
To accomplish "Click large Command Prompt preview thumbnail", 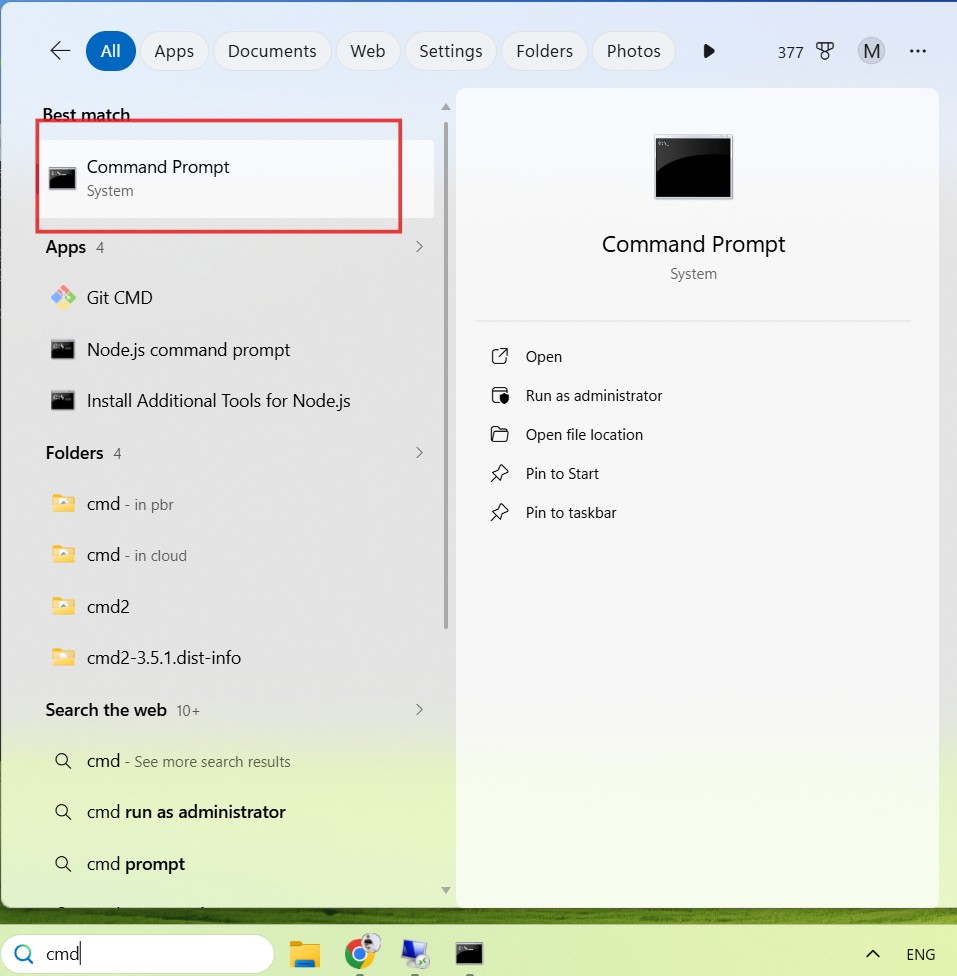I will click(693, 167).
